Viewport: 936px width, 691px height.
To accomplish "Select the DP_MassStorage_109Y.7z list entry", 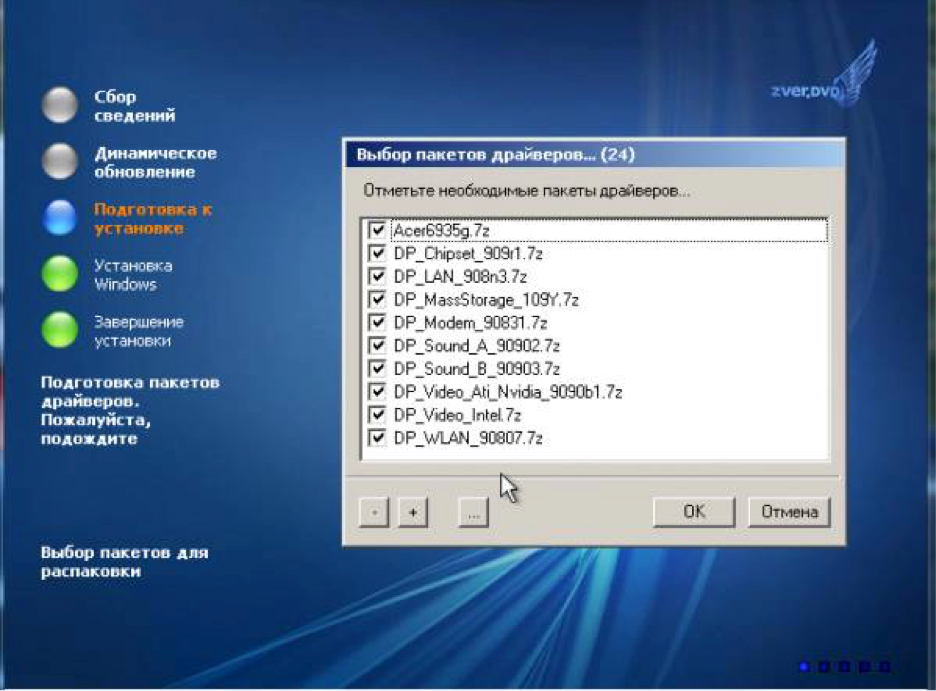I will click(x=486, y=300).
